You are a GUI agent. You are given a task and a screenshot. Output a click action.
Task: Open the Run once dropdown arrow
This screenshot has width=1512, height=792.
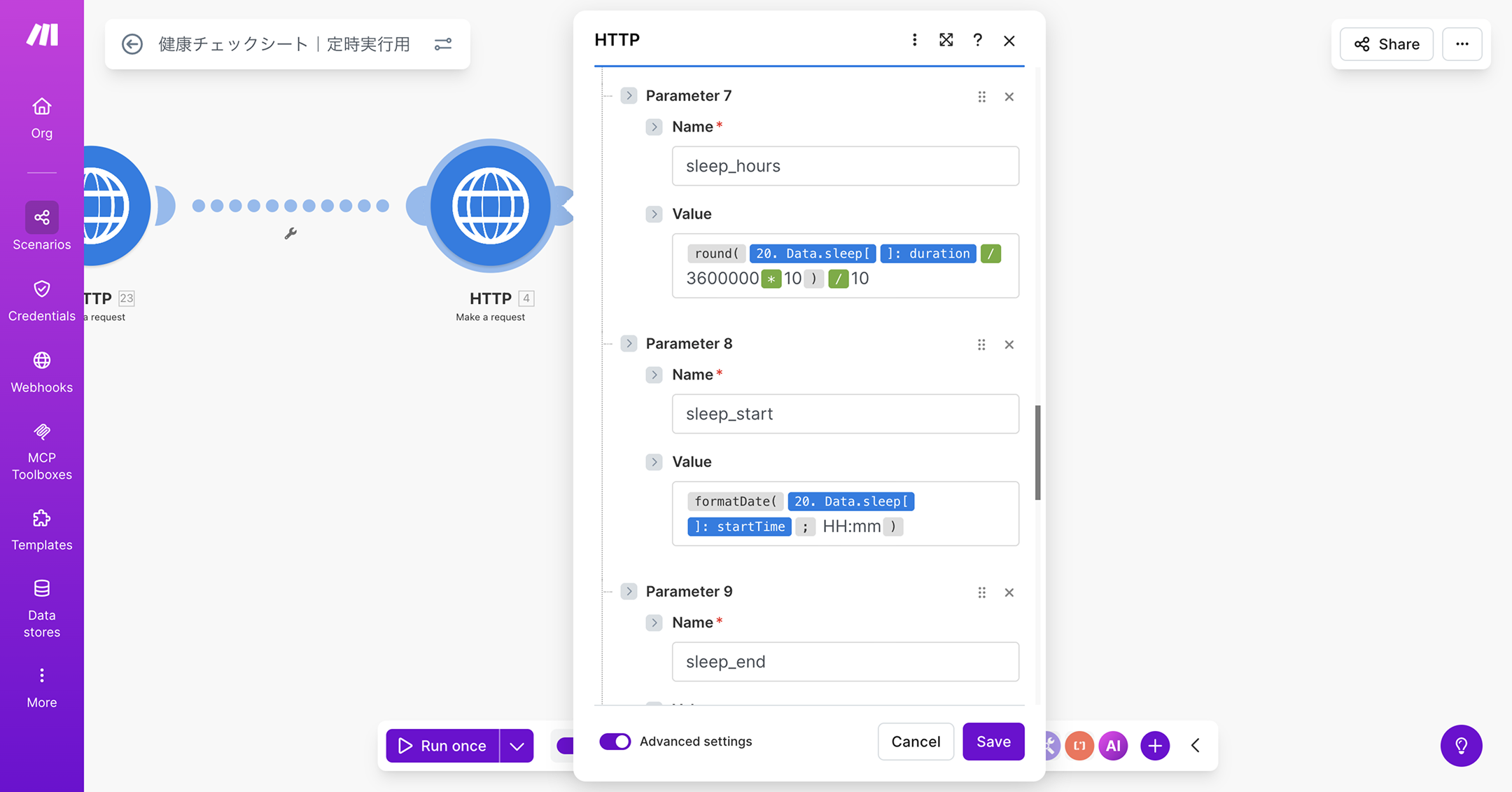[517, 746]
